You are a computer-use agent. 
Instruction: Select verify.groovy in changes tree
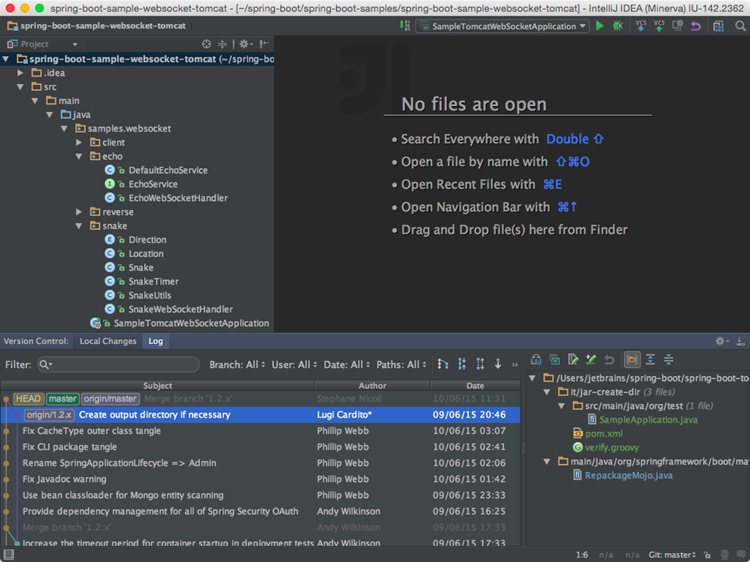coord(611,448)
